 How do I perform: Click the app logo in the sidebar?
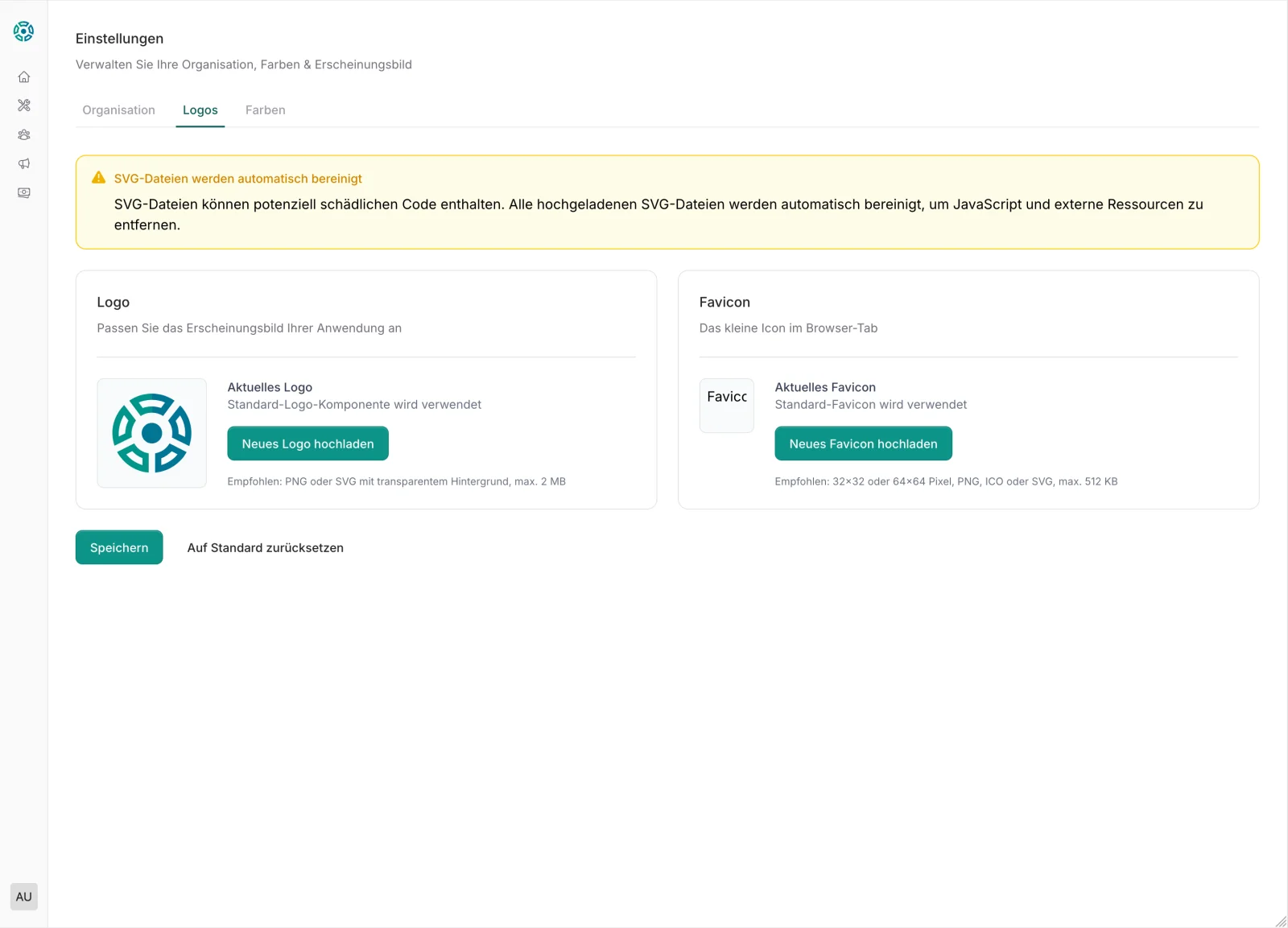[x=23, y=31]
